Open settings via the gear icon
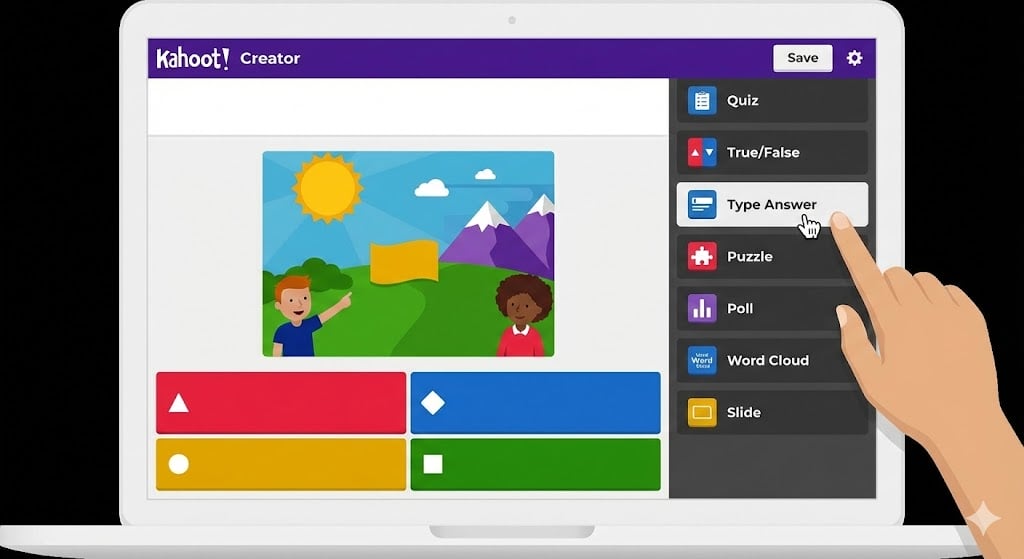Screen dimensions: 1024x559 click(x=854, y=58)
